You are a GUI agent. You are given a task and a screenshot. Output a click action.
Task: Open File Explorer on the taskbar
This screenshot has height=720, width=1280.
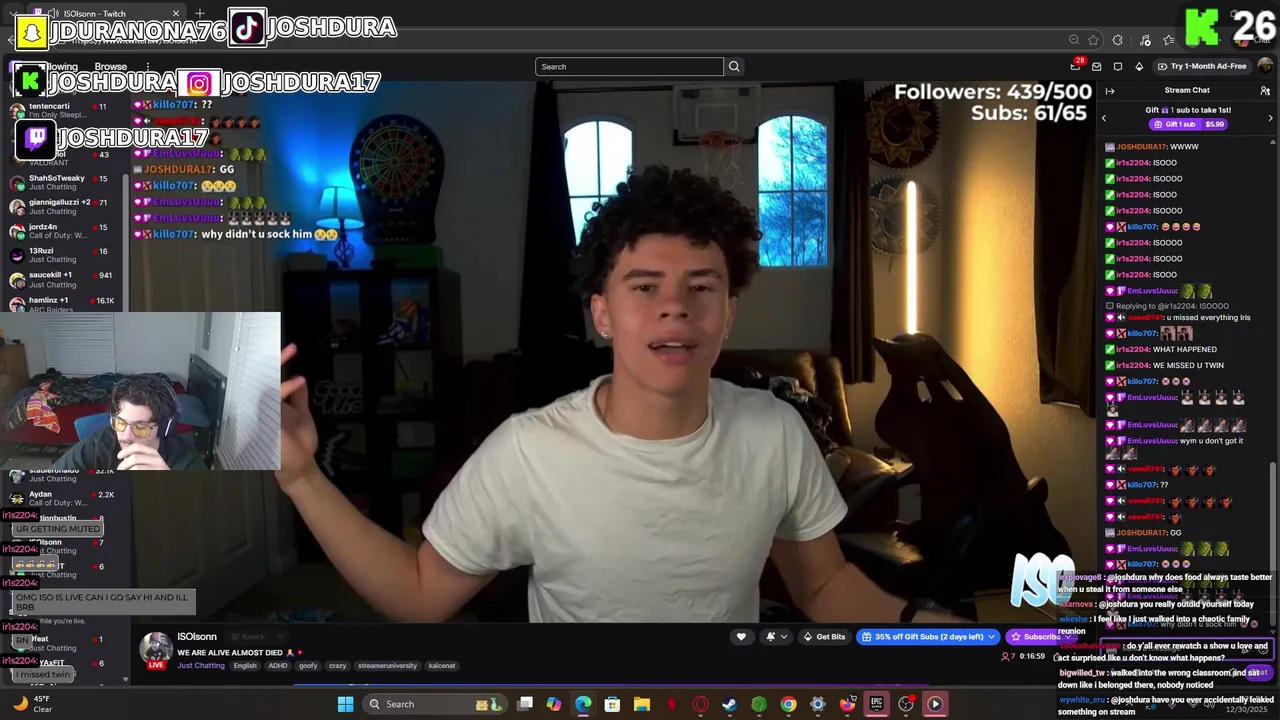pyautogui.click(x=642, y=704)
